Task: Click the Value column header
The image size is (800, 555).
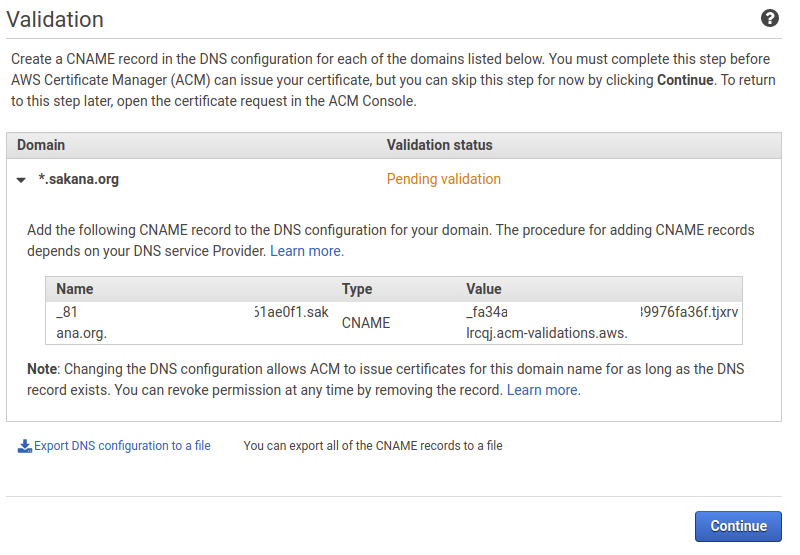Action: pos(483,289)
